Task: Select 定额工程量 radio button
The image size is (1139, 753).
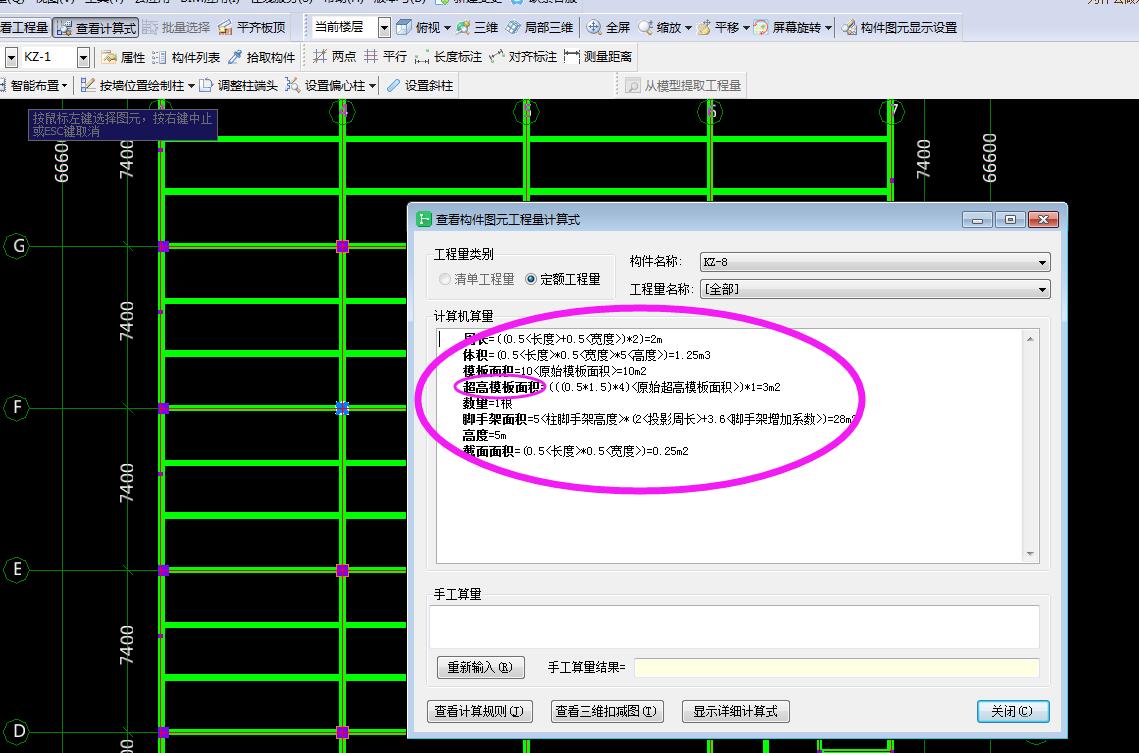Action: point(563,279)
